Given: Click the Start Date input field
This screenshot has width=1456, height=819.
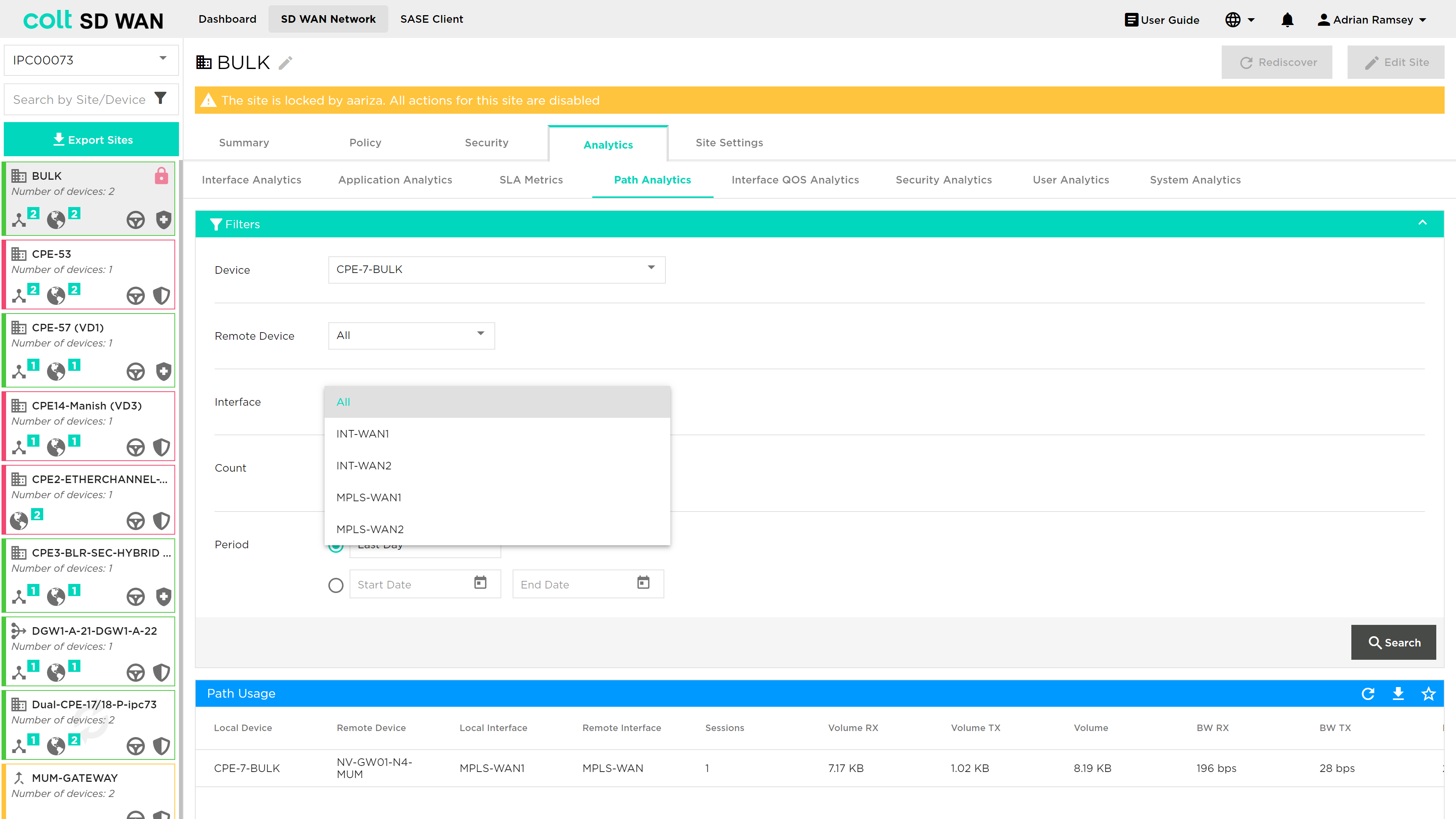Looking at the screenshot, I should (425, 584).
